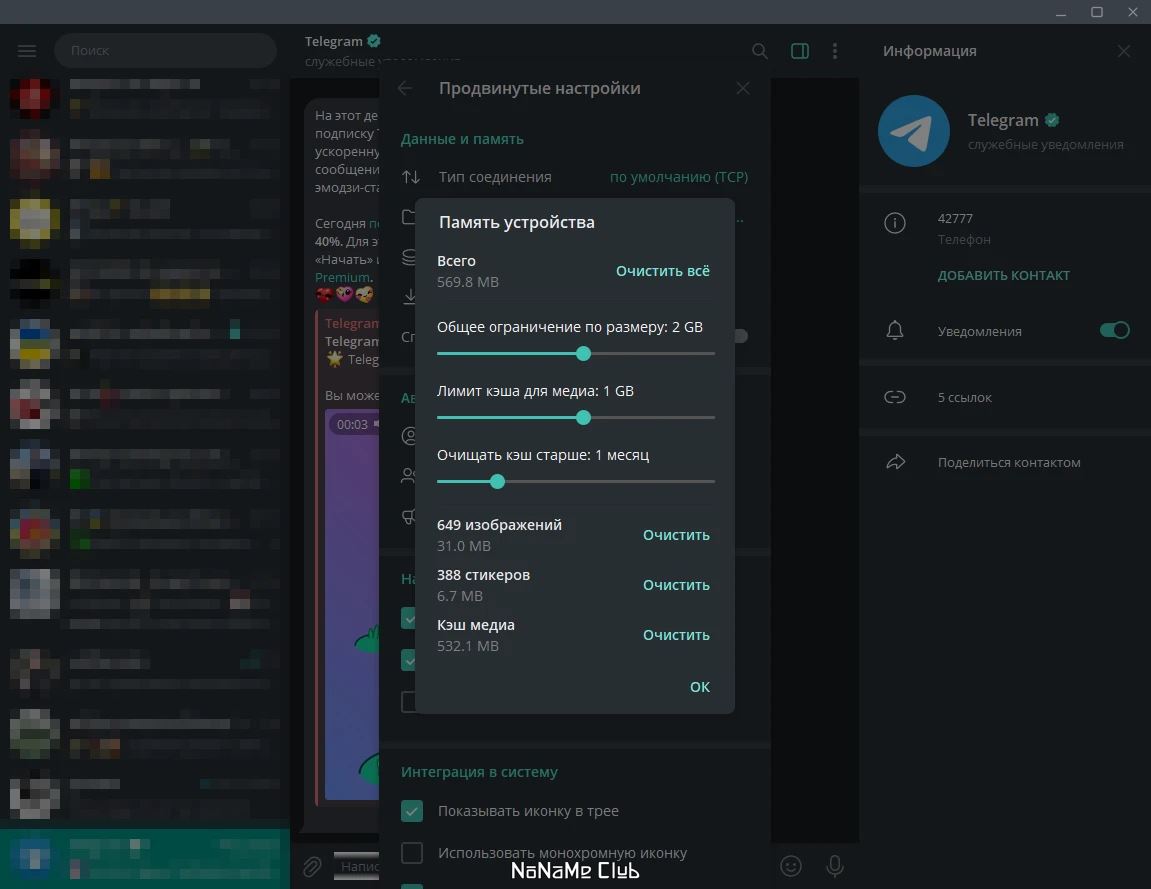Click the Очистить всё button
The width and height of the screenshot is (1151, 889).
click(x=663, y=271)
